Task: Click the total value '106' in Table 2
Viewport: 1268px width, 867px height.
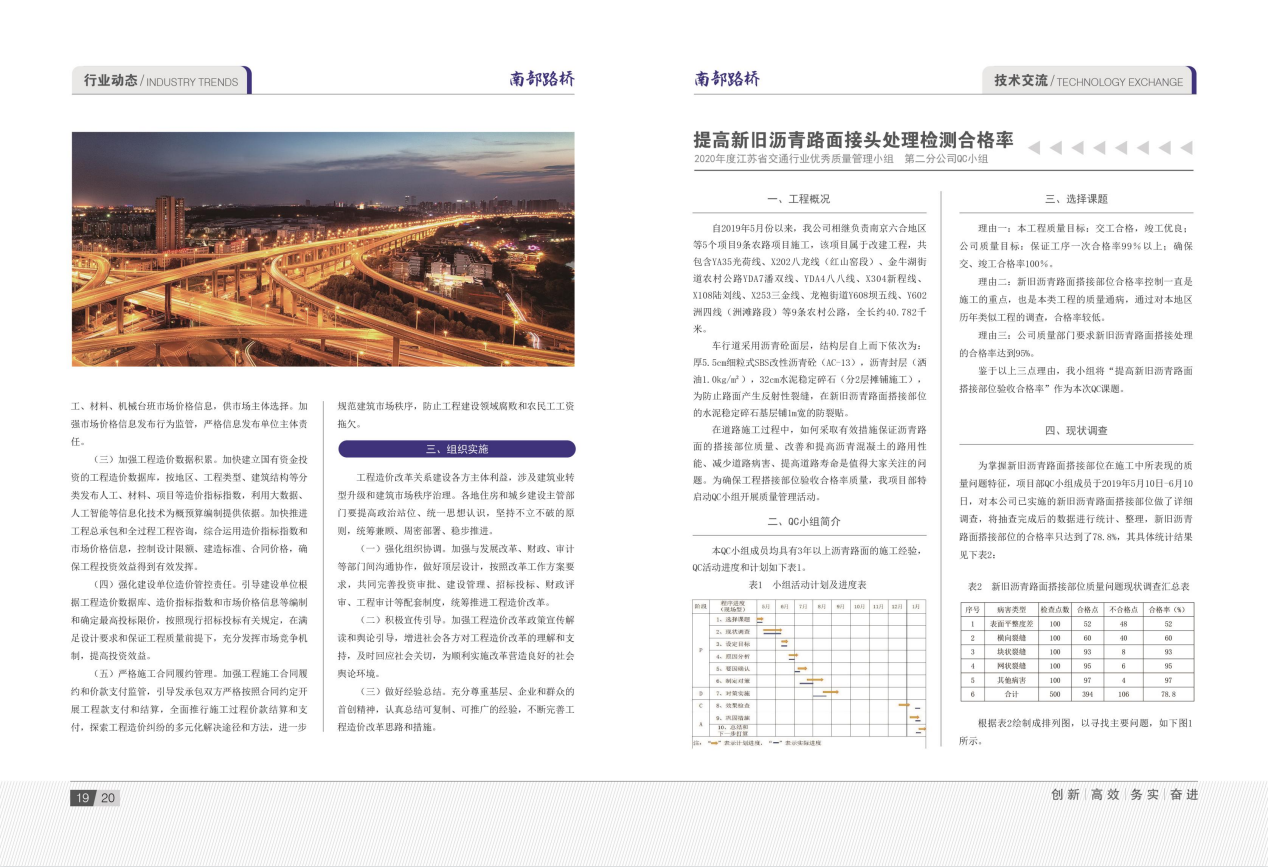Action: [1124, 693]
